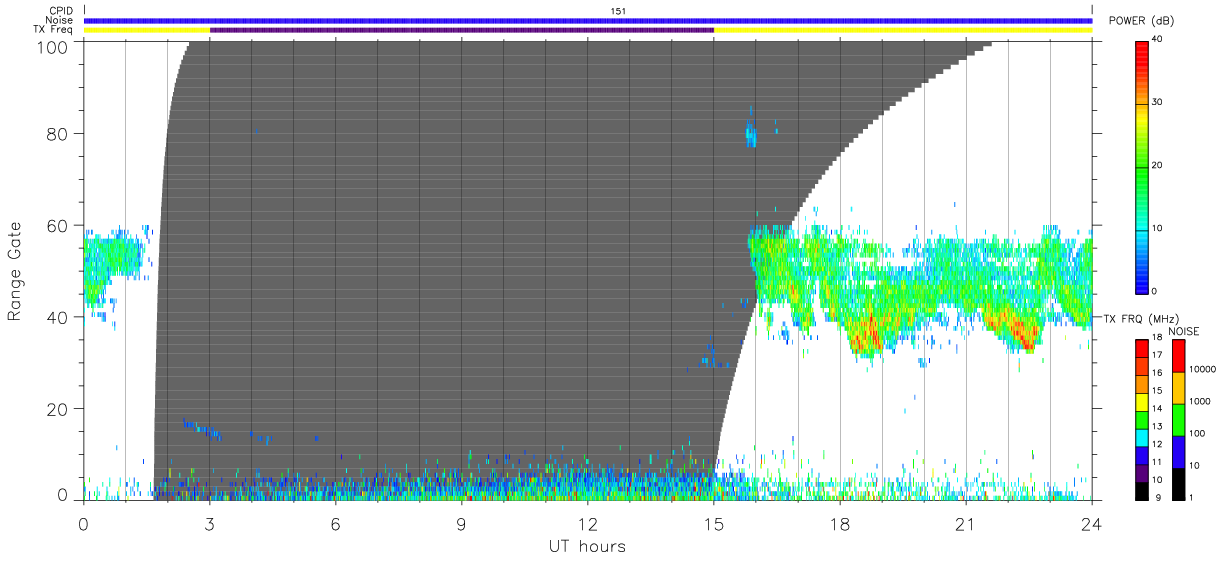
Task: Click the Noise label beside the top bar
Action: (59, 20)
